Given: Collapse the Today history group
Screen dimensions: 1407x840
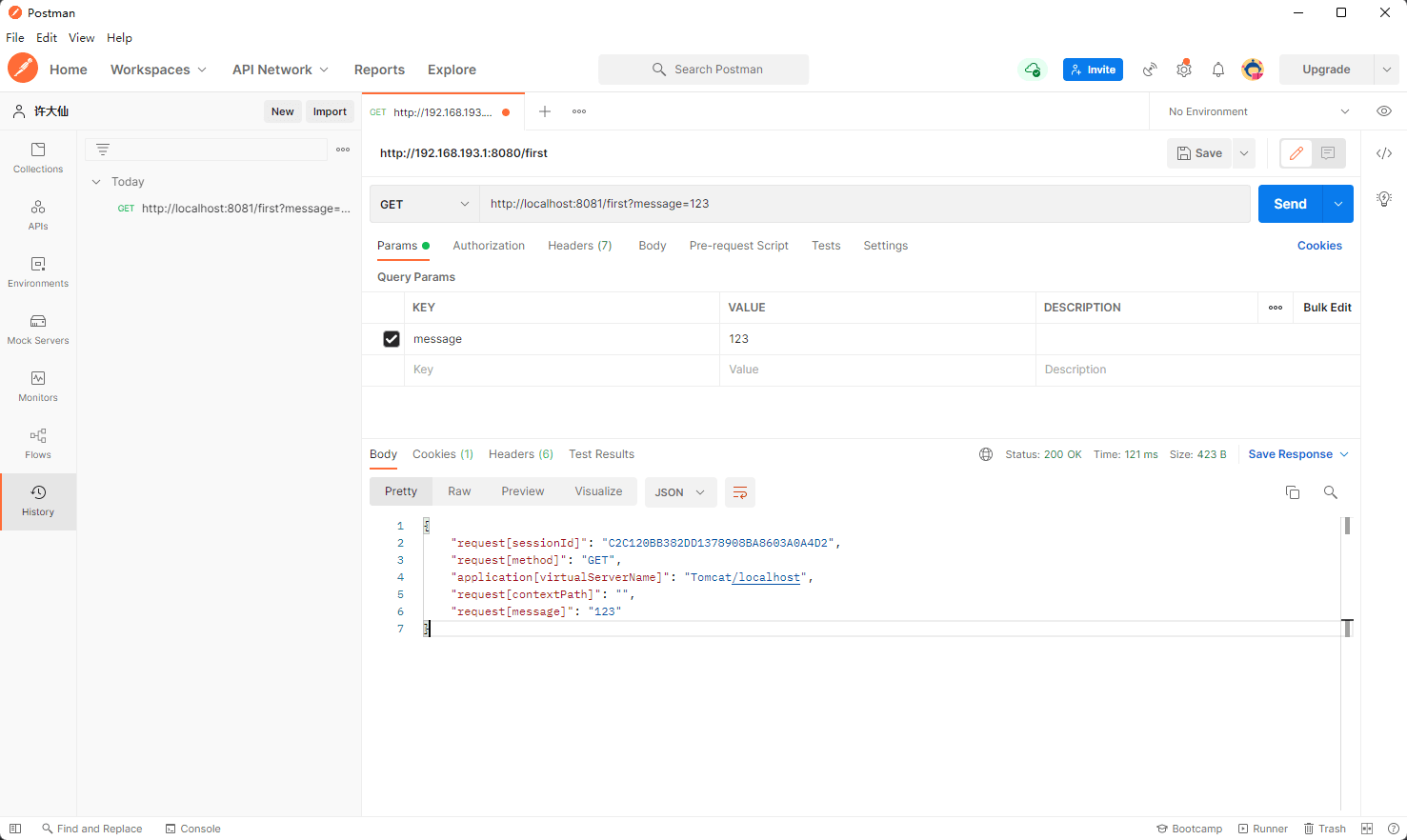Looking at the screenshot, I should tap(96, 182).
